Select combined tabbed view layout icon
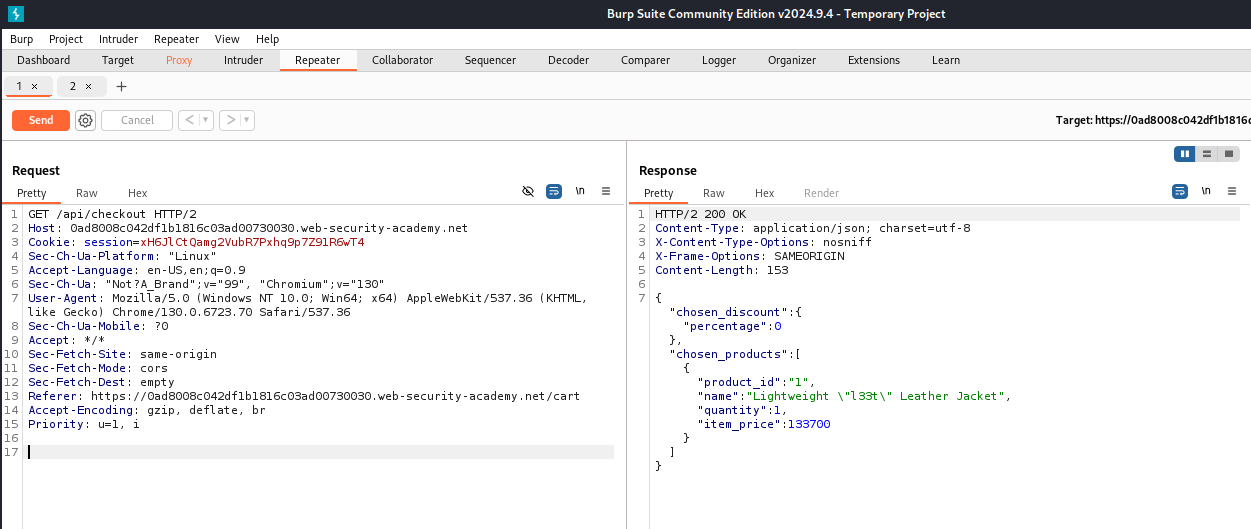The height and width of the screenshot is (529, 1251). (1229, 154)
